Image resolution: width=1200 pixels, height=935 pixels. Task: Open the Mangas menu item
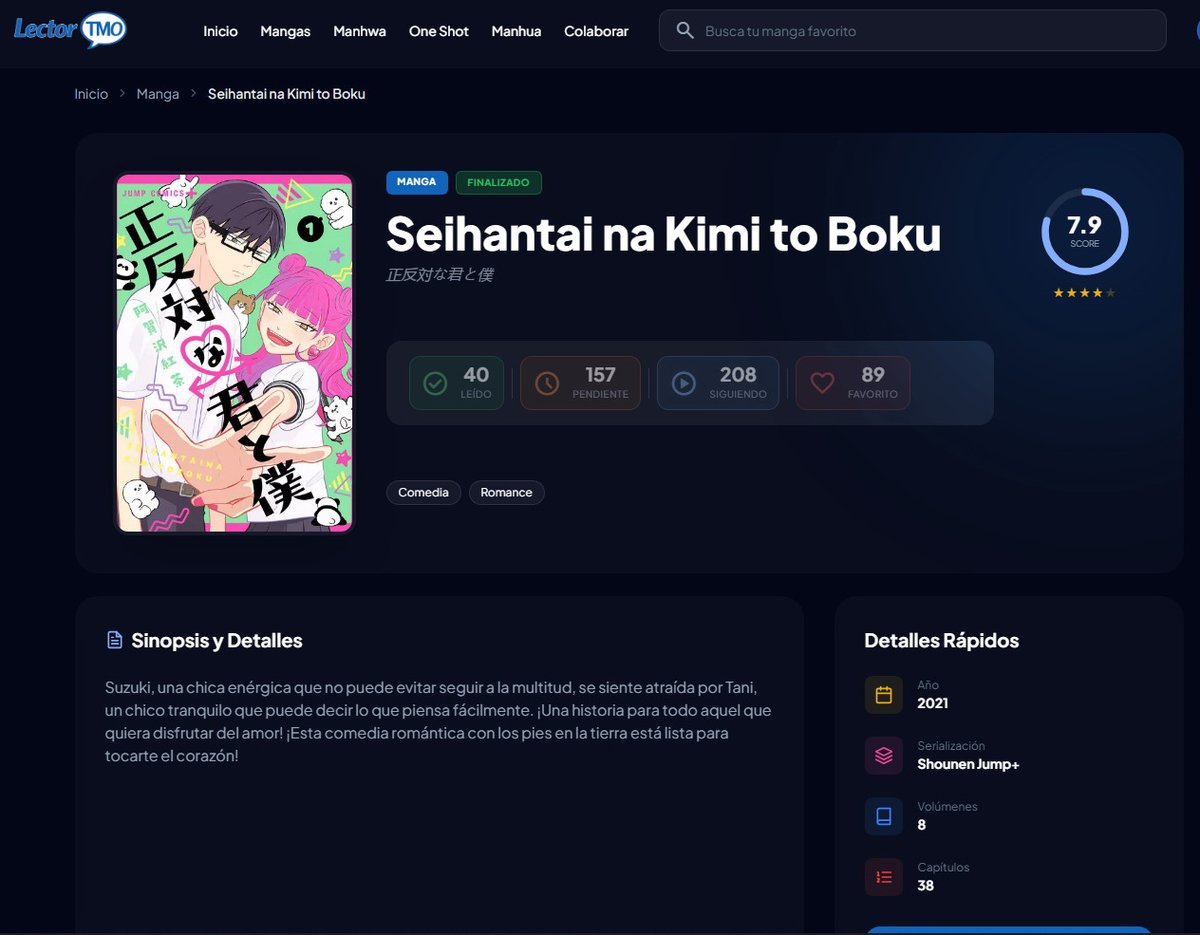285,31
